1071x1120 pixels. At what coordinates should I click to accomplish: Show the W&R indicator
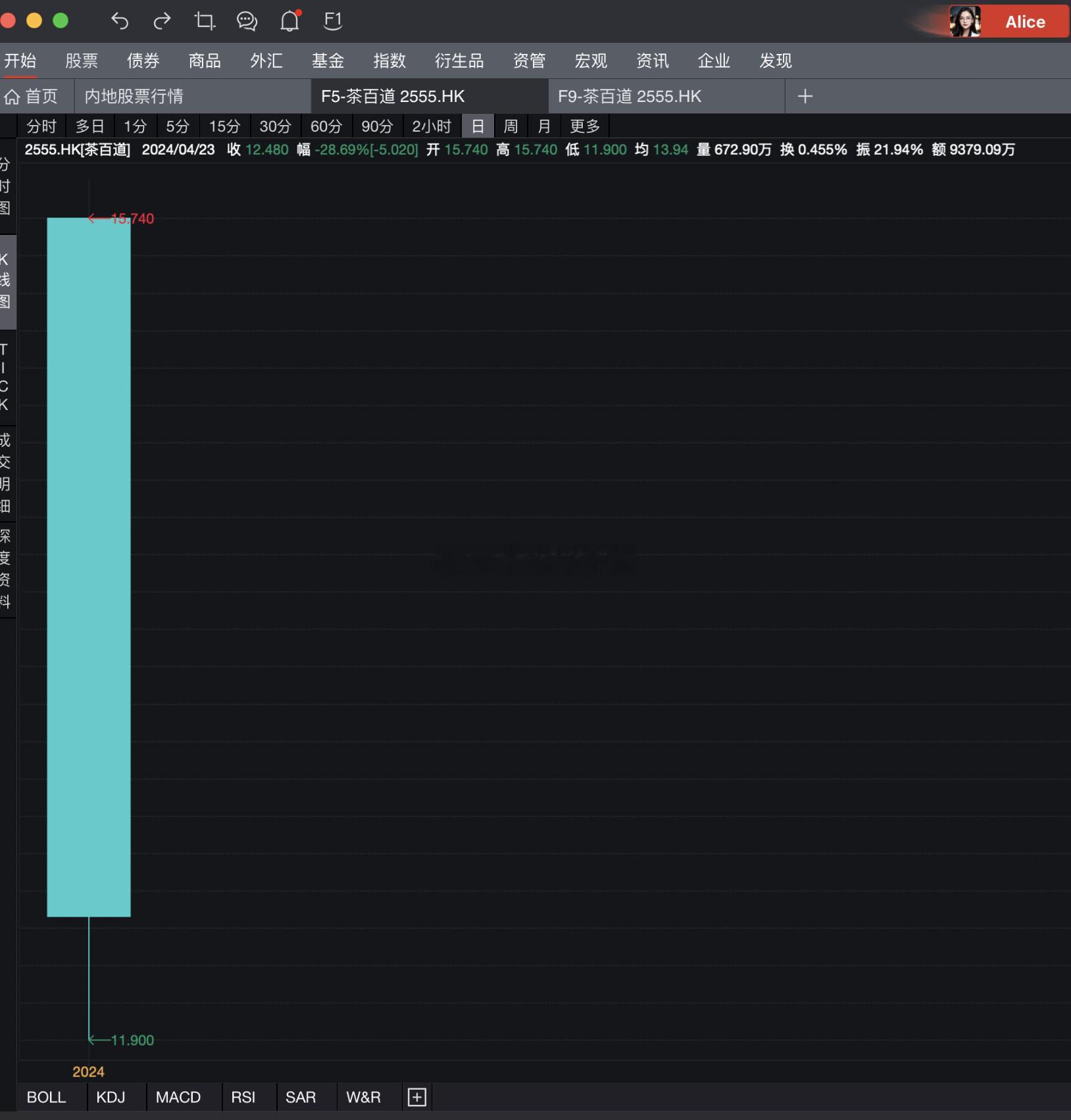pos(364,1097)
